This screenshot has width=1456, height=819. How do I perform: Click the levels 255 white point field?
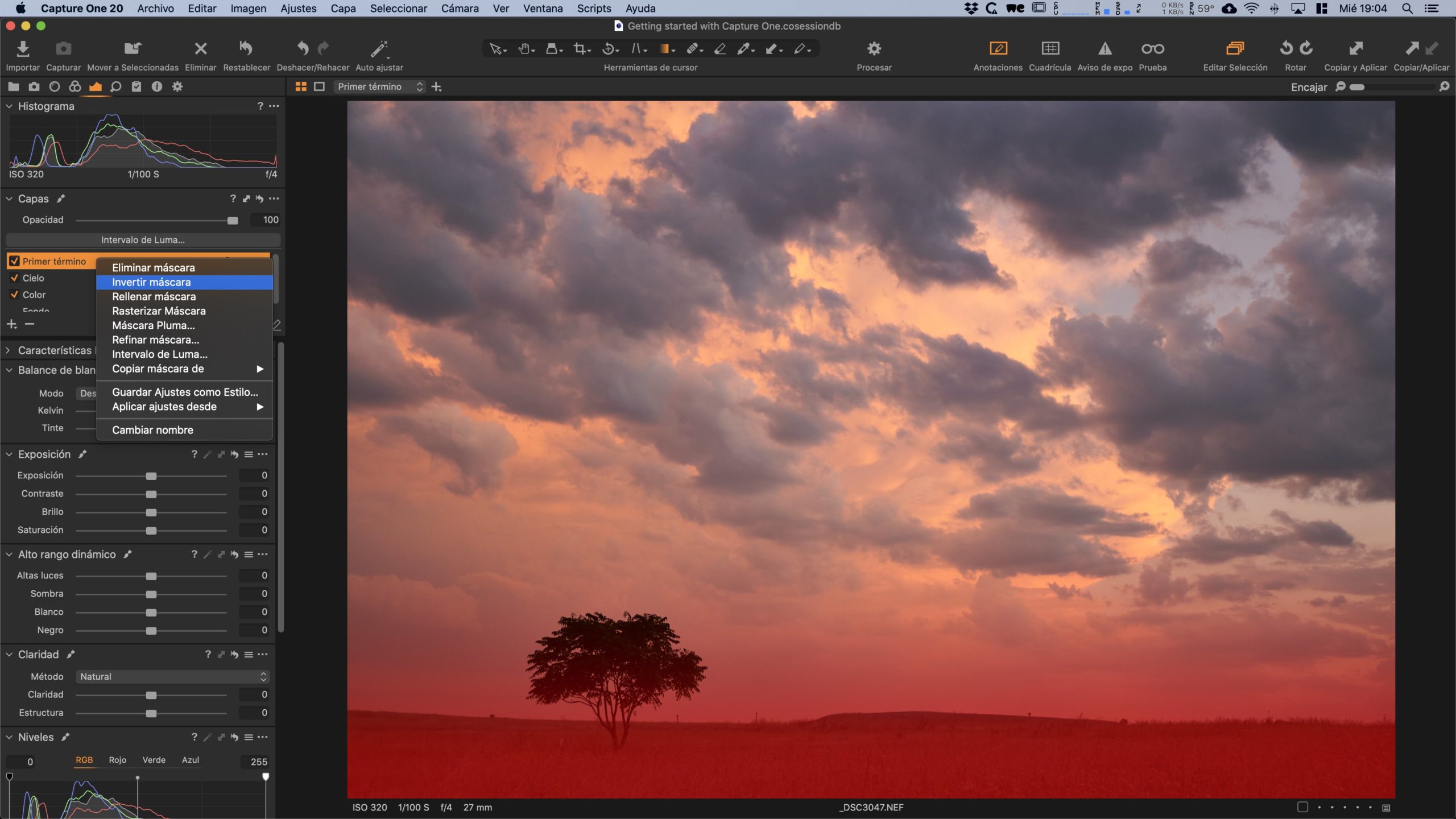coord(254,762)
